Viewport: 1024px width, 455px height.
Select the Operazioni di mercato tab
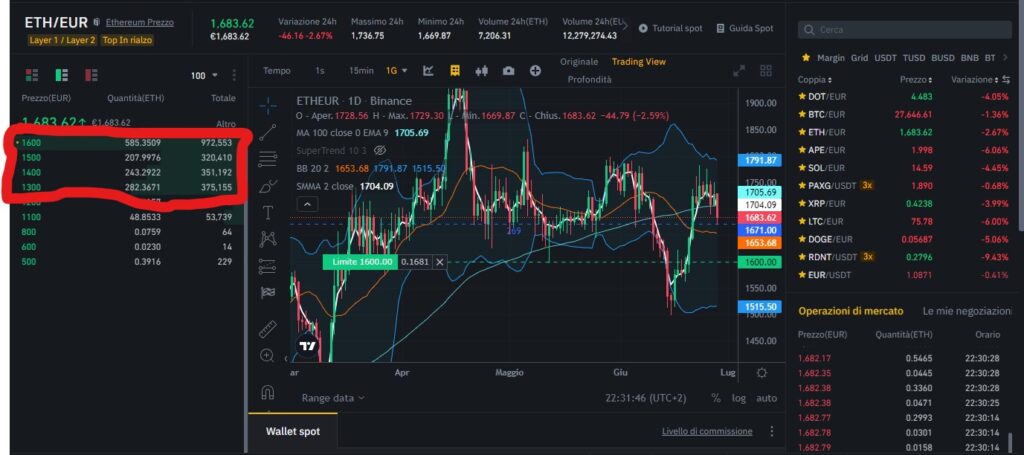pos(851,311)
